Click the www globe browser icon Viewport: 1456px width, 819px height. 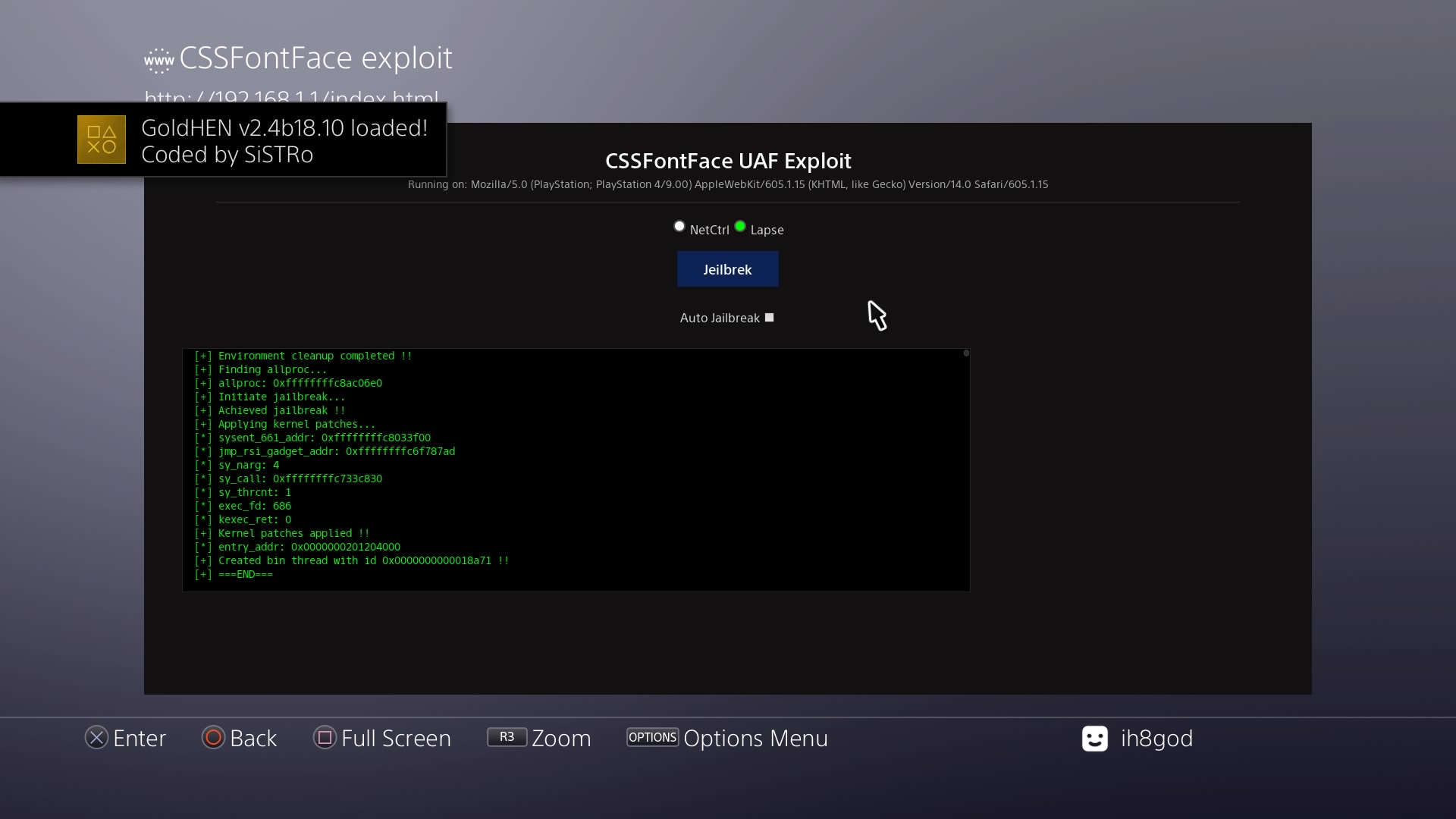coord(159,60)
